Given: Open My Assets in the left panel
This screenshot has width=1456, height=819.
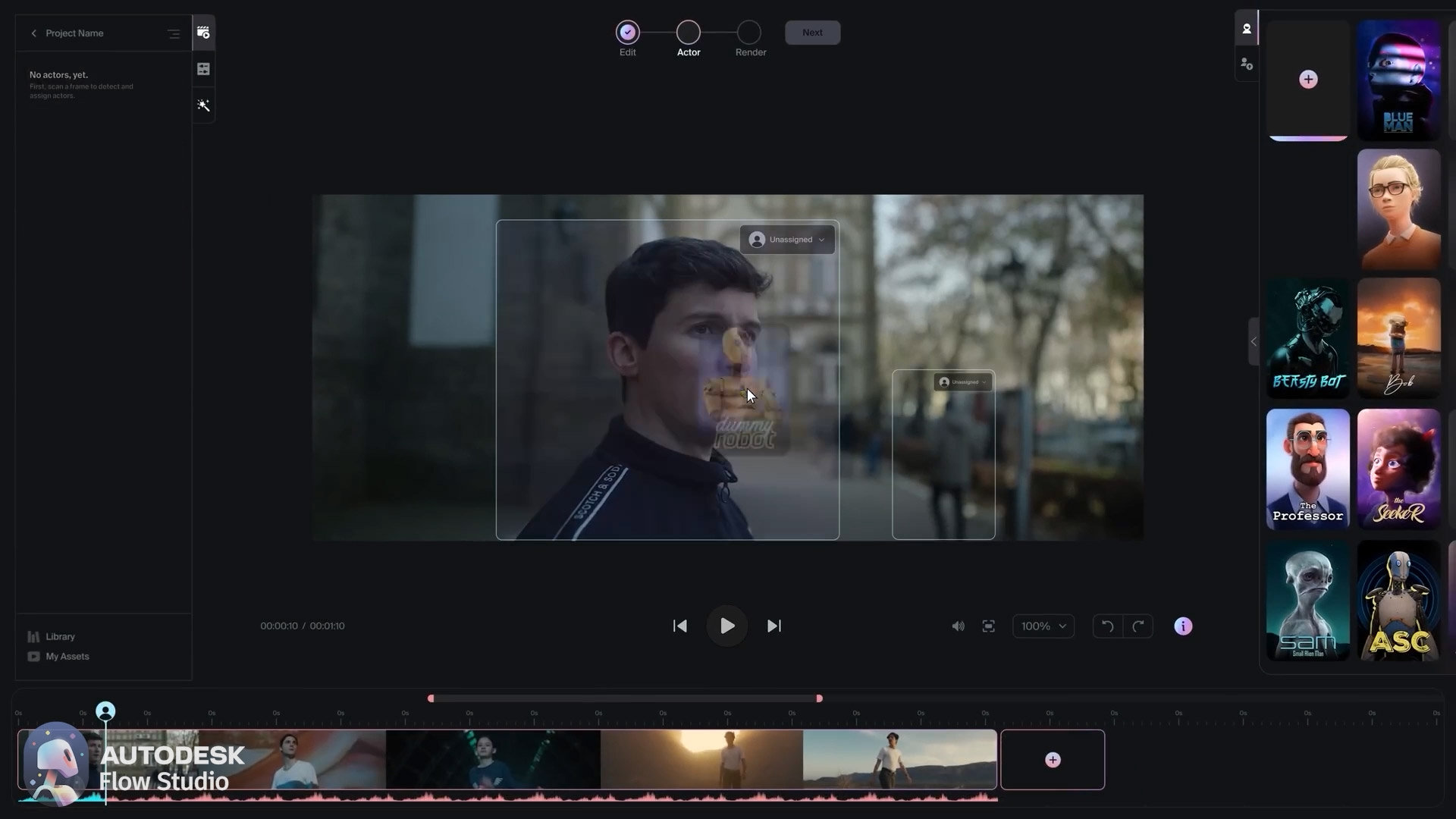Looking at the screenshot, I should point(67,657).
